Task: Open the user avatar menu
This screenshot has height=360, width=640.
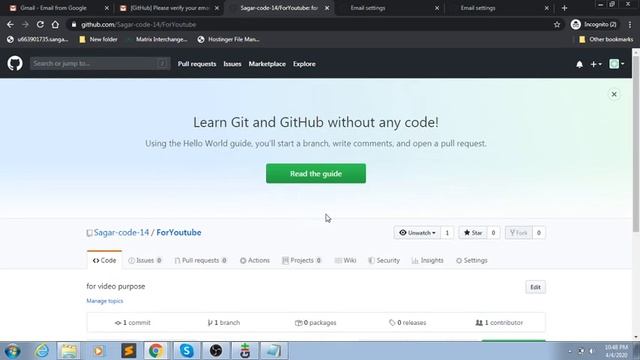Action: pos(616,64)
